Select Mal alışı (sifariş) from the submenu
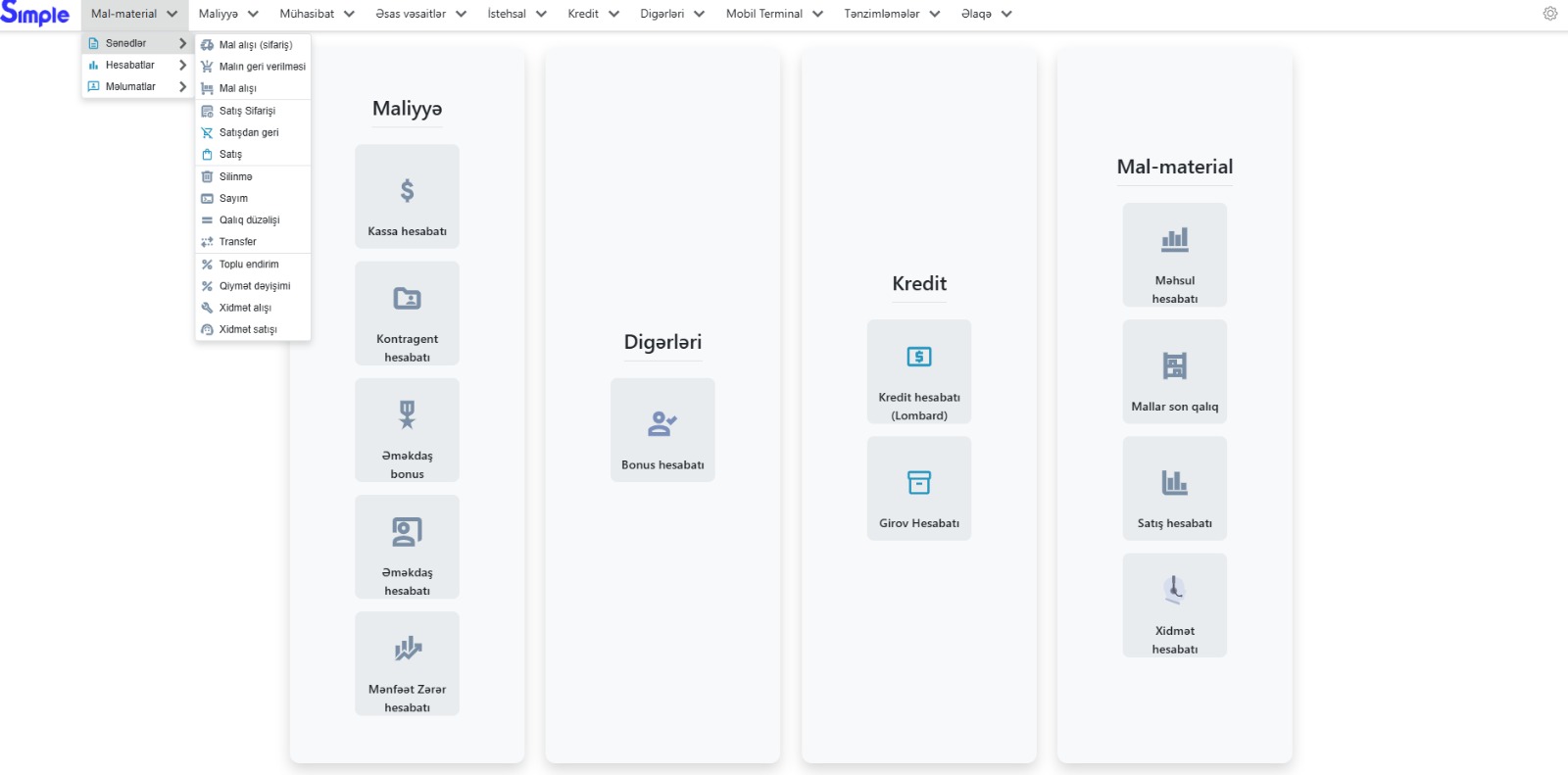 tap(255, 45)
